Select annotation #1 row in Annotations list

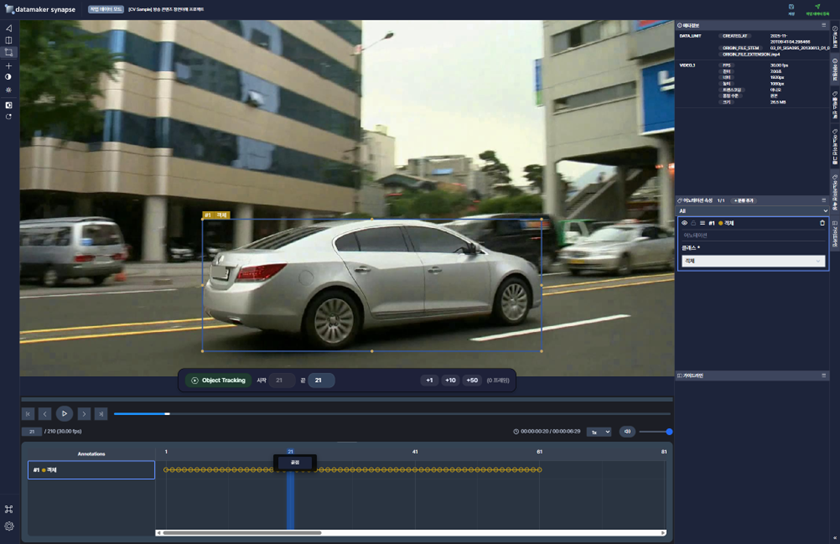[x=91, y=470]
